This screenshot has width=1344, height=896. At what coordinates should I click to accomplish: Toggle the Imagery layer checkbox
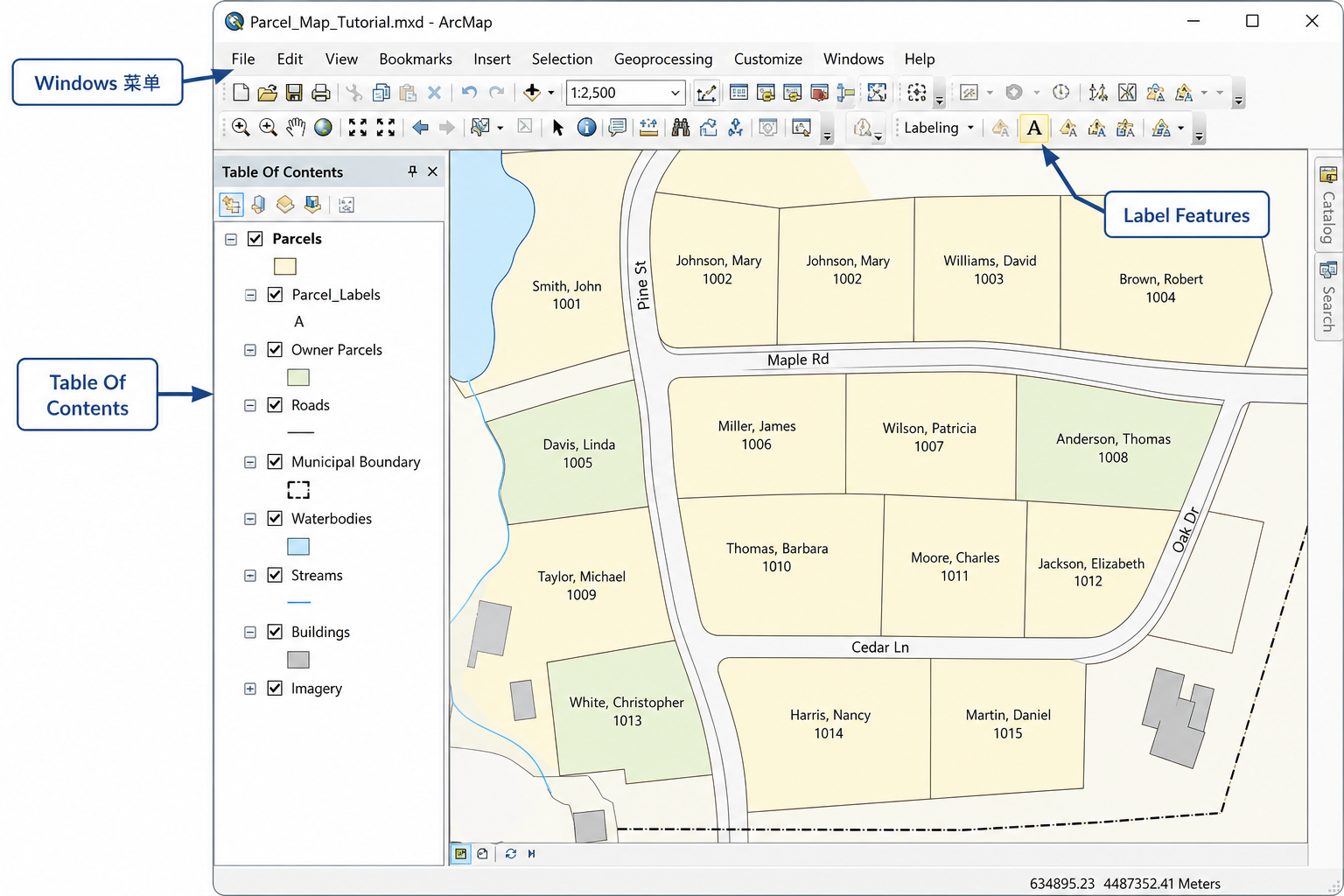[x=275, y=689]
